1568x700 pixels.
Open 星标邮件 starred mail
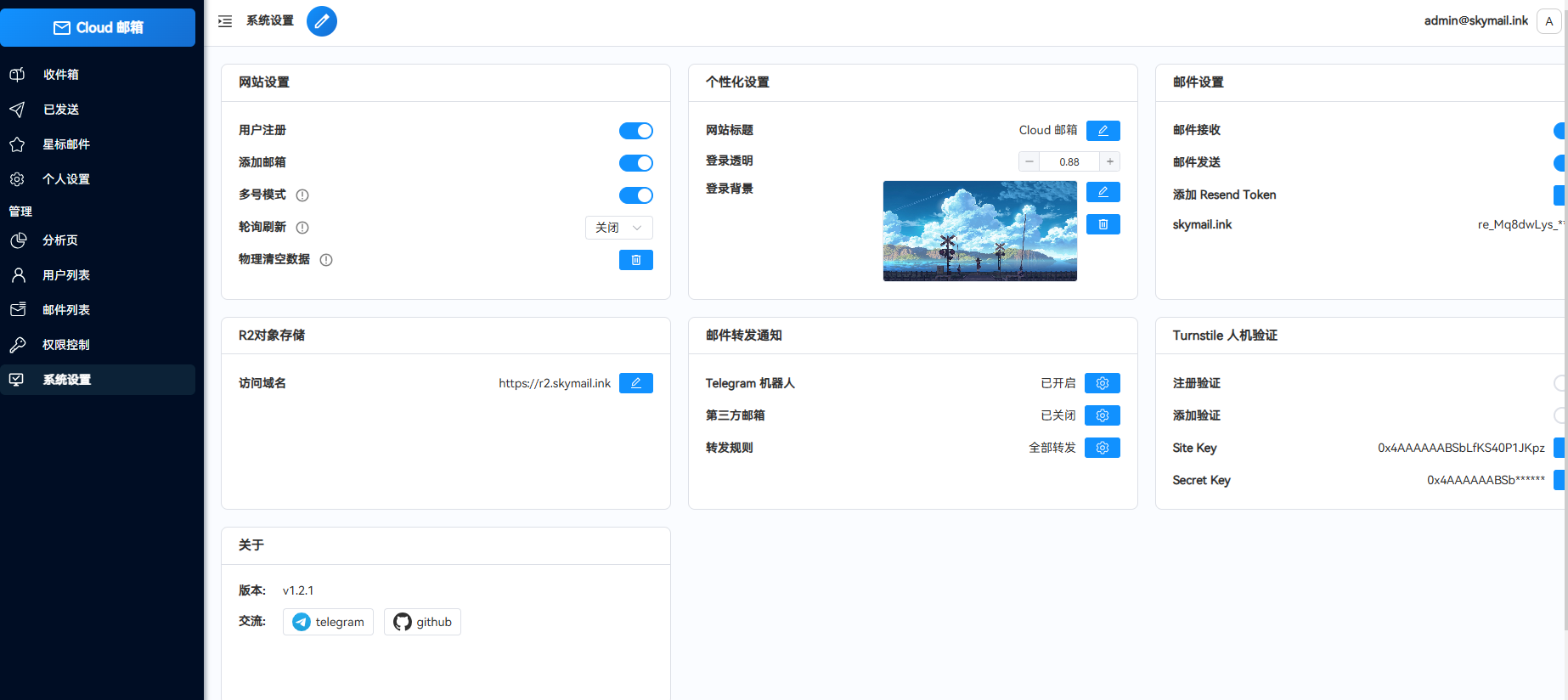[x=98, y=144]
